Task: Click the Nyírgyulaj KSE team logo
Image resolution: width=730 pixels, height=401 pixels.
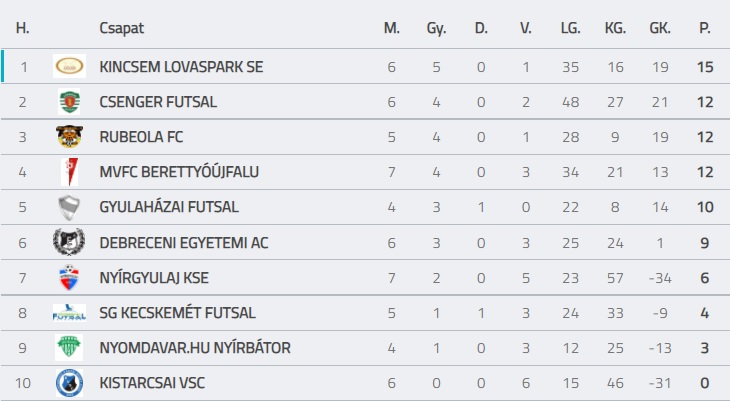Action: pyautogui.click(x=69, y=277)
